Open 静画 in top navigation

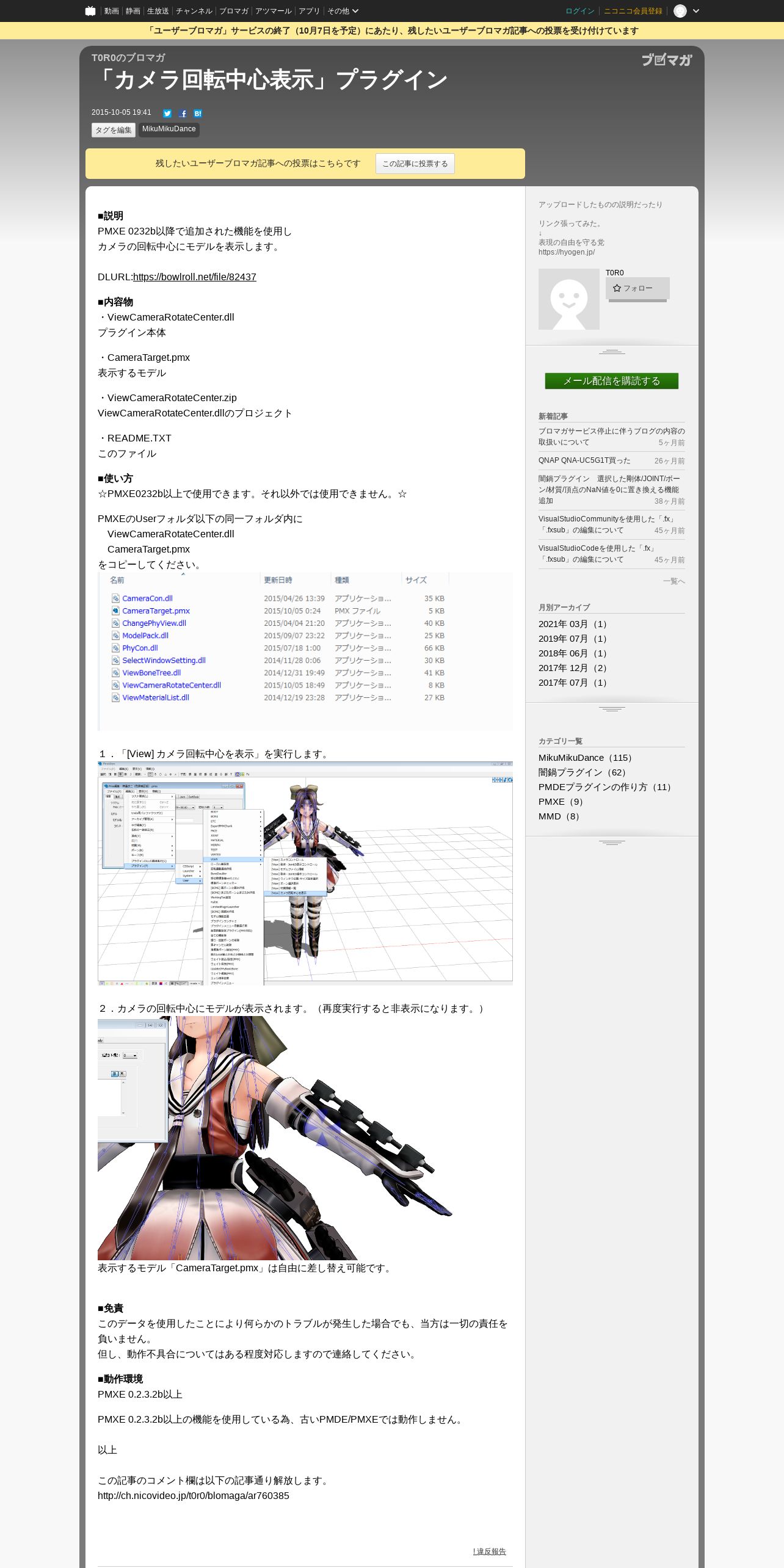click(133, 11)
